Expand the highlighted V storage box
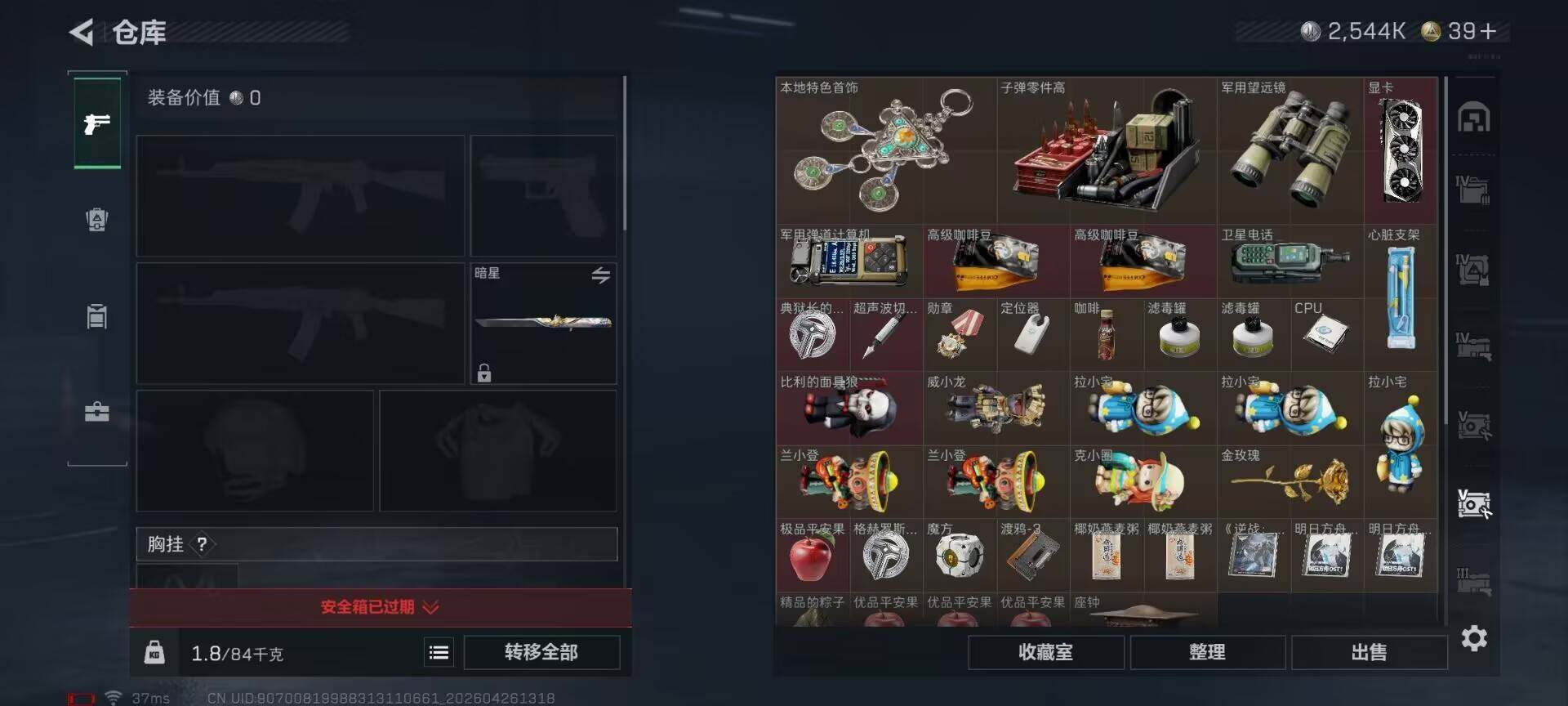Viewport: 1568px width, 706px height. (x=1474, y=504)
